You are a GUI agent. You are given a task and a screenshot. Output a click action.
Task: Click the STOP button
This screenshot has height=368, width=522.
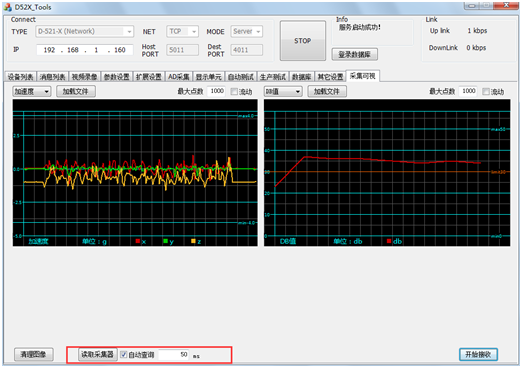coord(303,41)
